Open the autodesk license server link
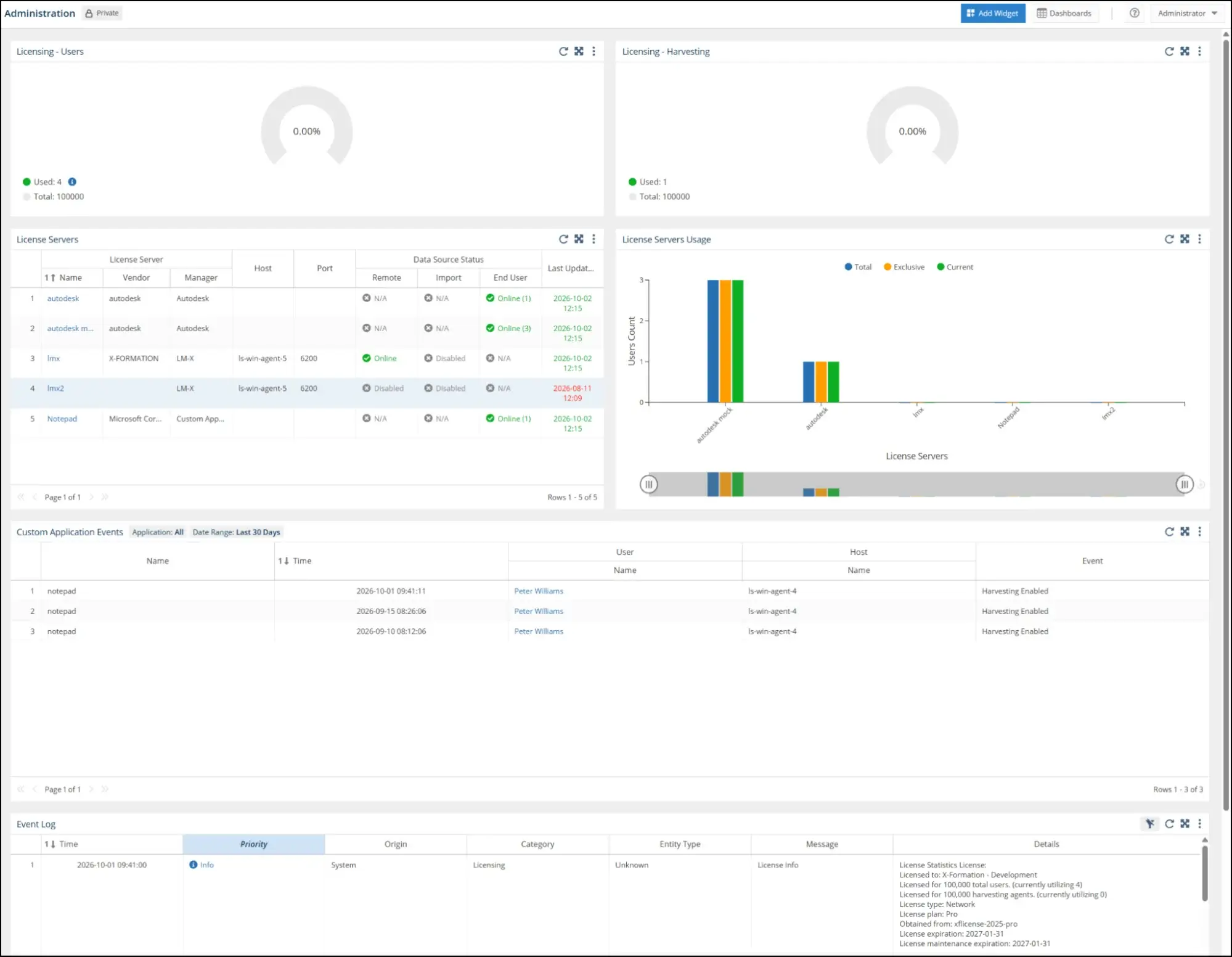 click(63, 298)
